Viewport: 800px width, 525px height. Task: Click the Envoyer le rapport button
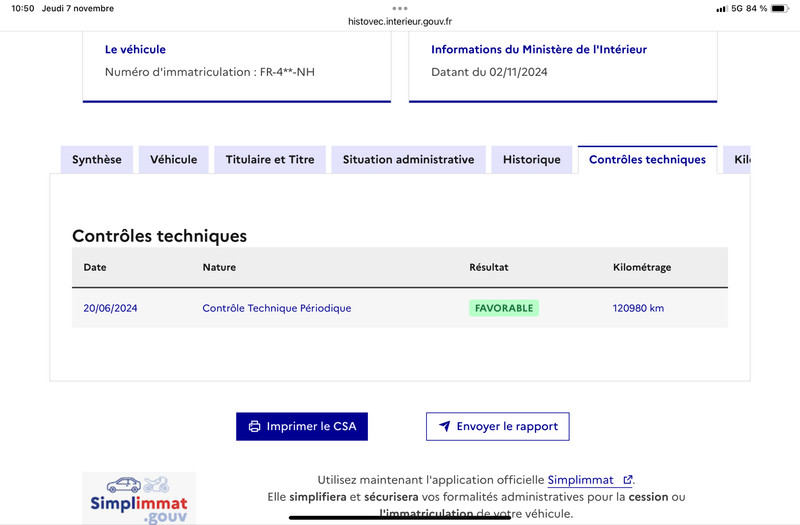click(x=498, y=427)
